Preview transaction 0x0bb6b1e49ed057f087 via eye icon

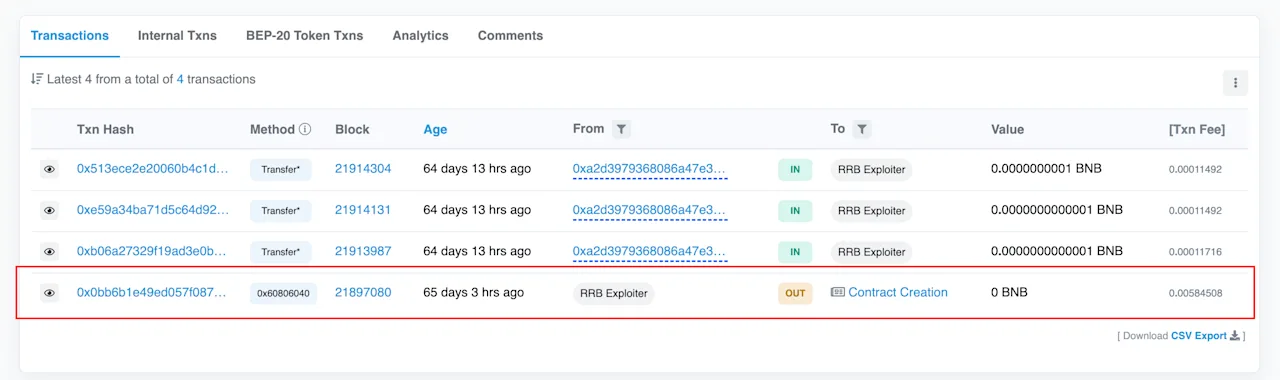[x=49, y=293]
